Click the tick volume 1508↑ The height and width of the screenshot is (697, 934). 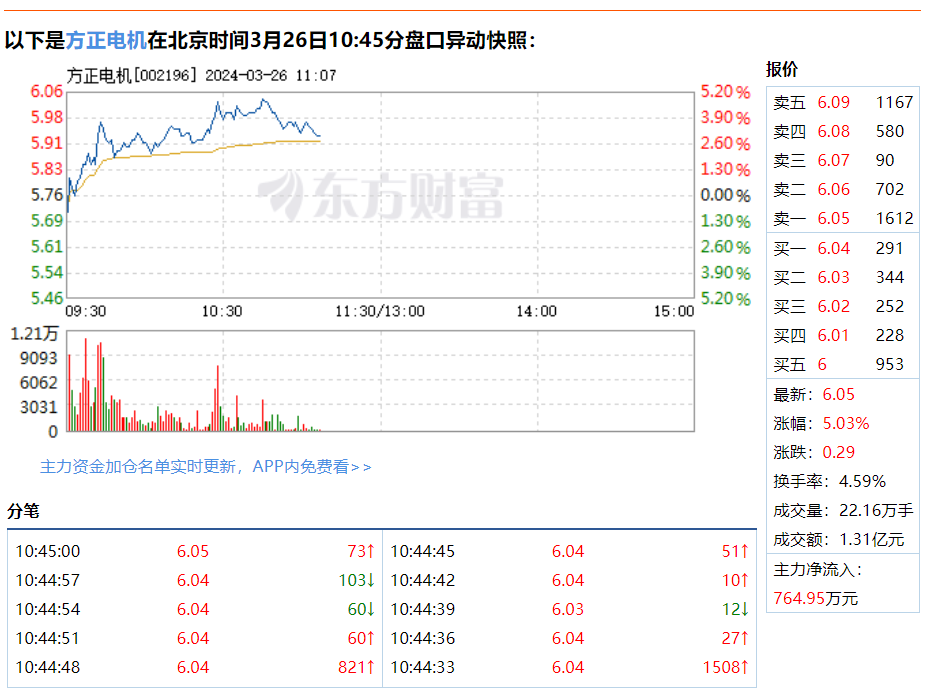(726, 667)
